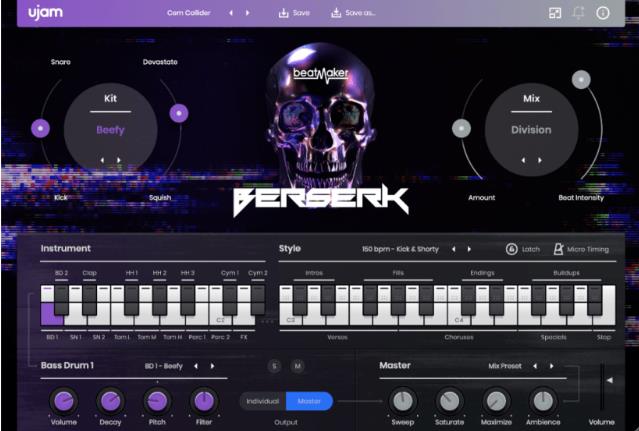Click the Endings label
The width and height of the screenshot is (639, 431).
(x=482, y=273)
